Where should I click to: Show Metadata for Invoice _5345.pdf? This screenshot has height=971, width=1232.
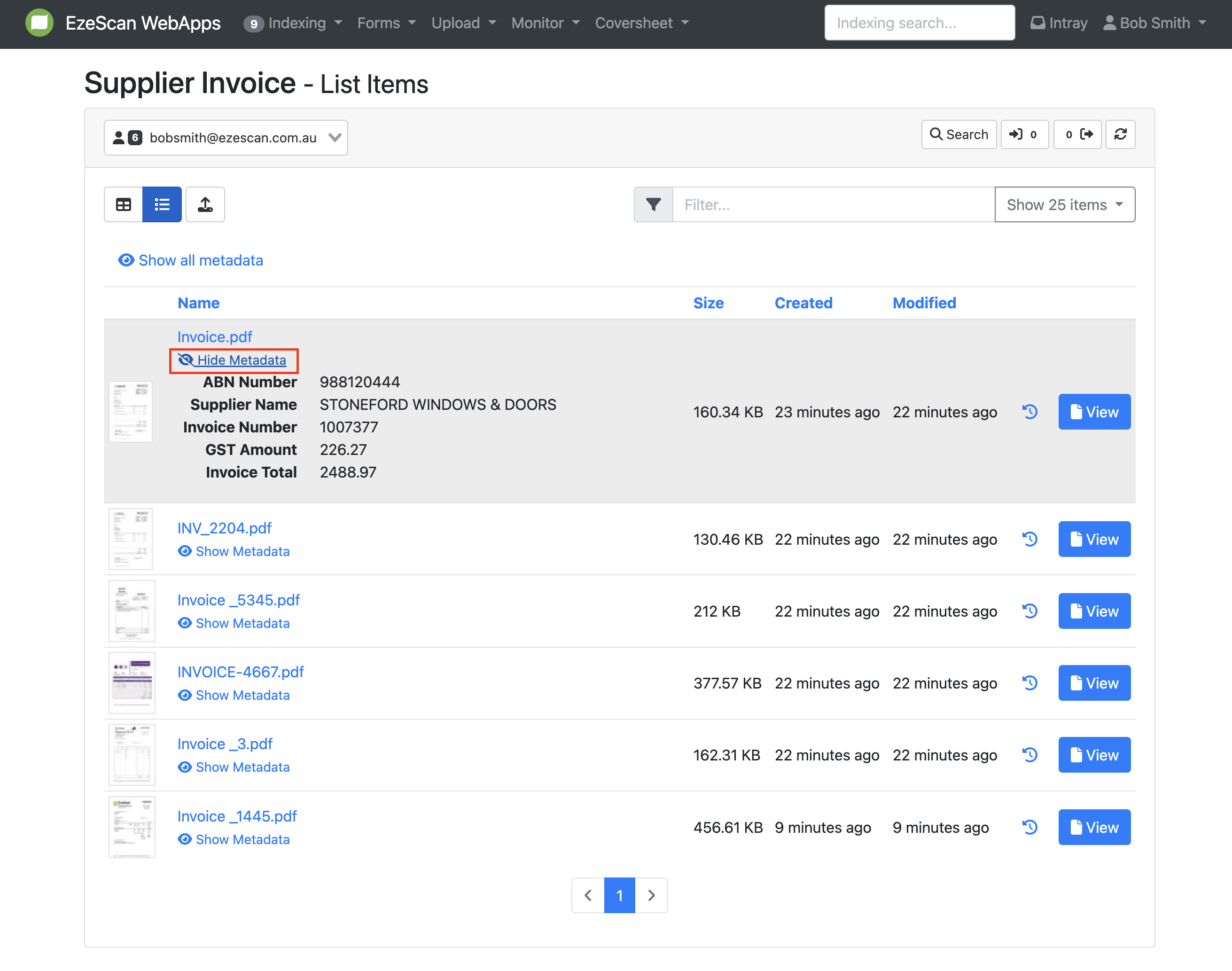234,624
